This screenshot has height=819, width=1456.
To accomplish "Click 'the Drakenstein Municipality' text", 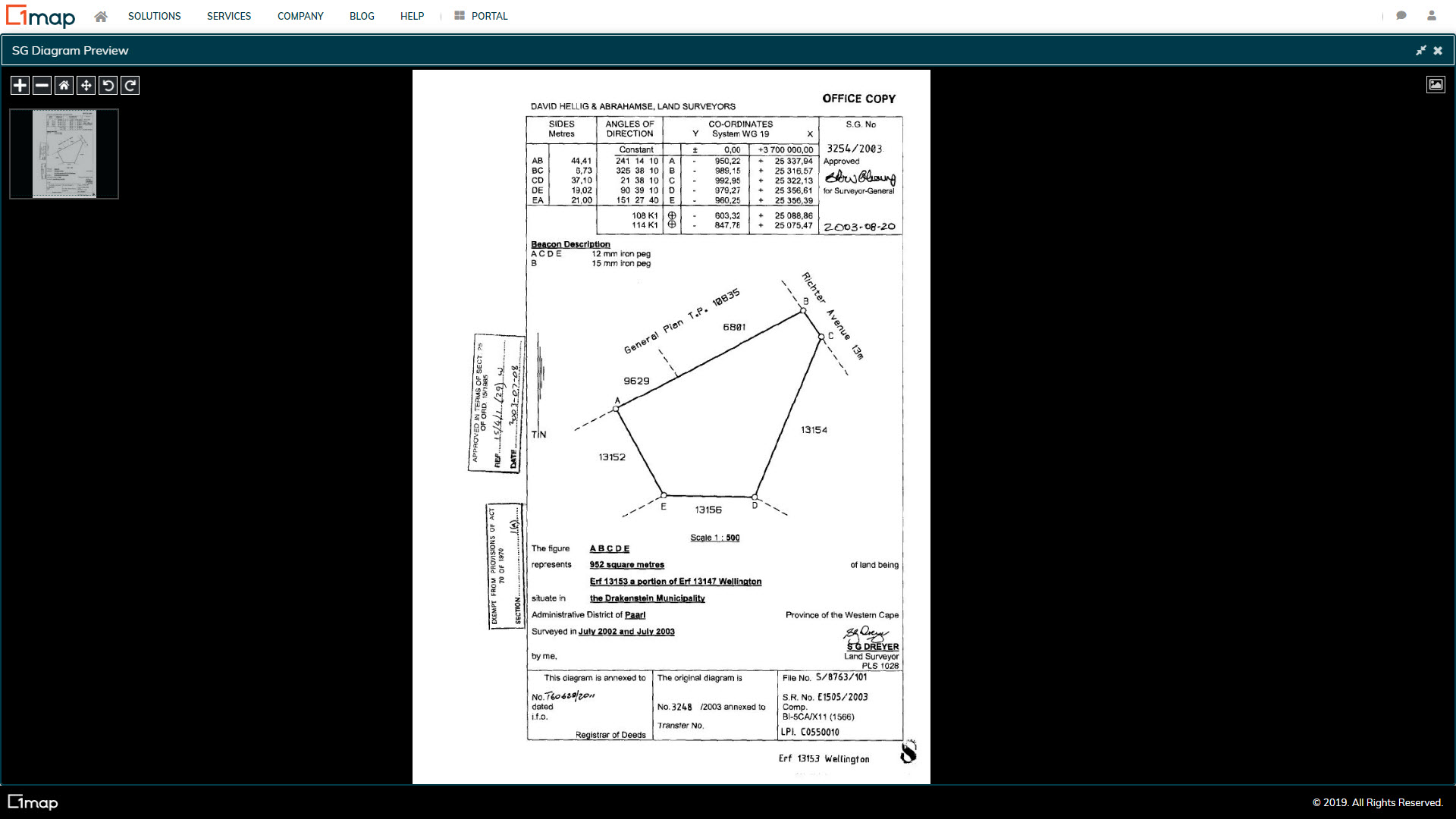I will coord(647,598).
